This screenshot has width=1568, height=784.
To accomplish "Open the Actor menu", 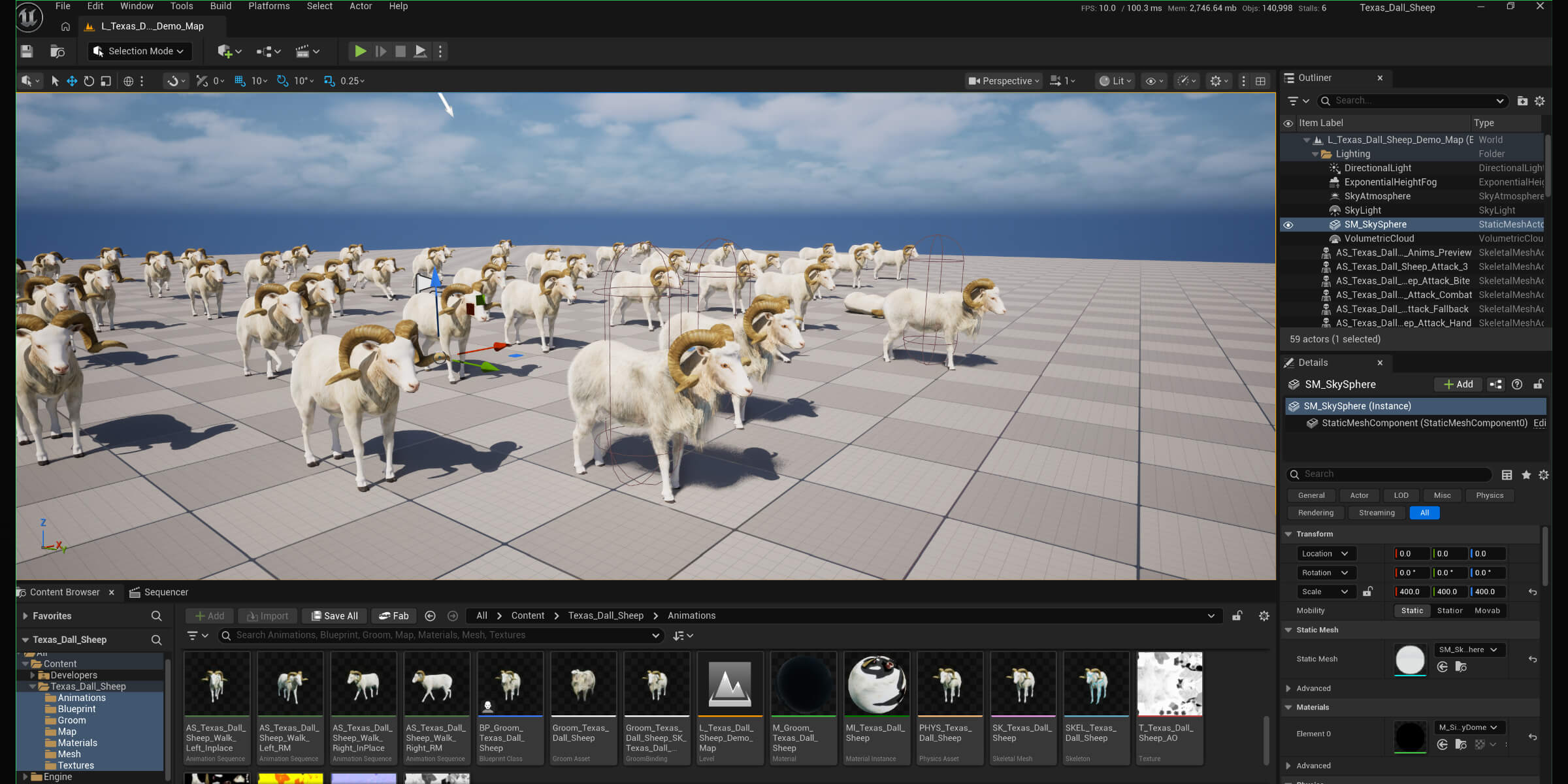I will point(361,7).
